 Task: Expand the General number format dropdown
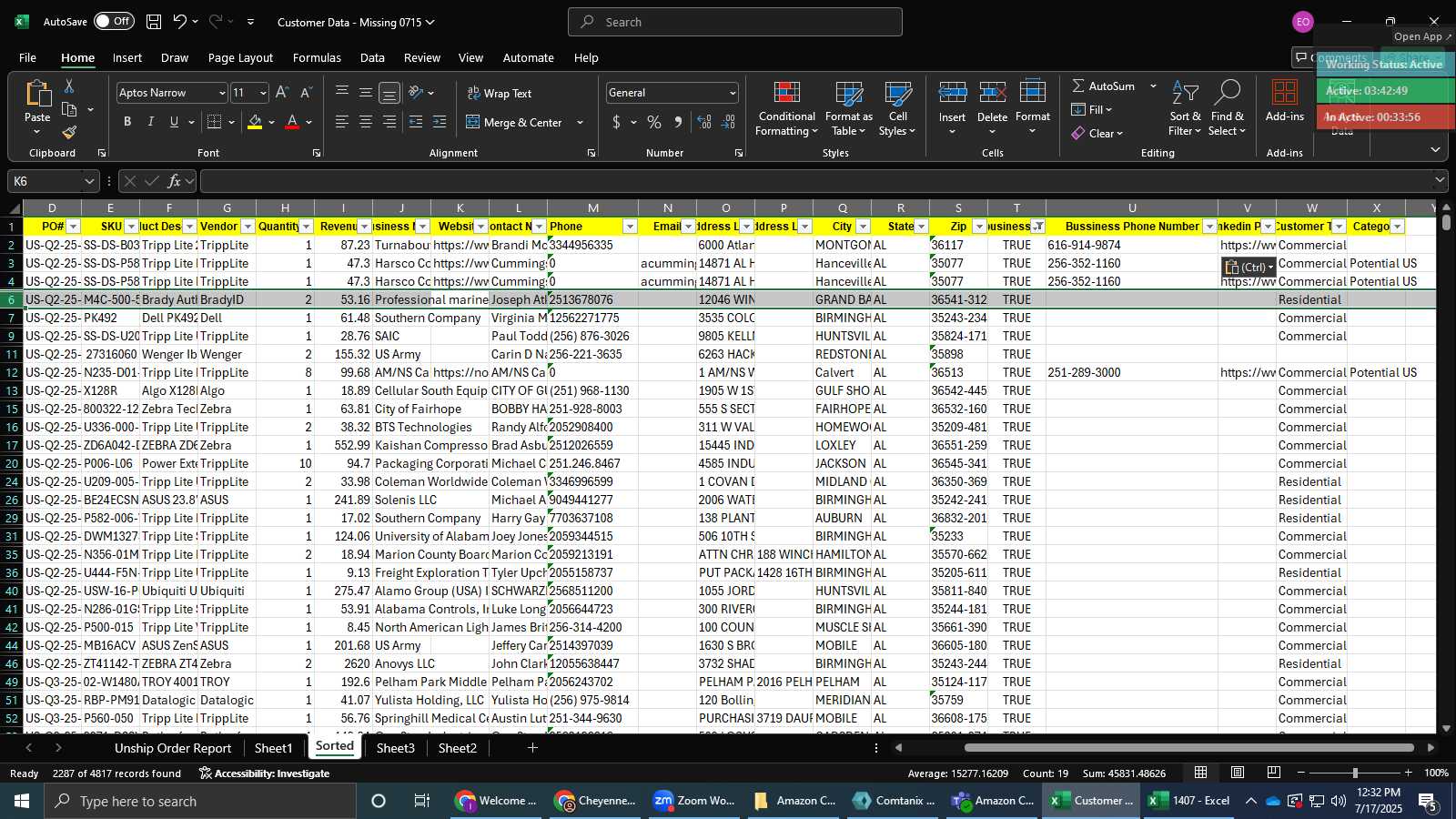pyautogui.click(x=732, y=93)
